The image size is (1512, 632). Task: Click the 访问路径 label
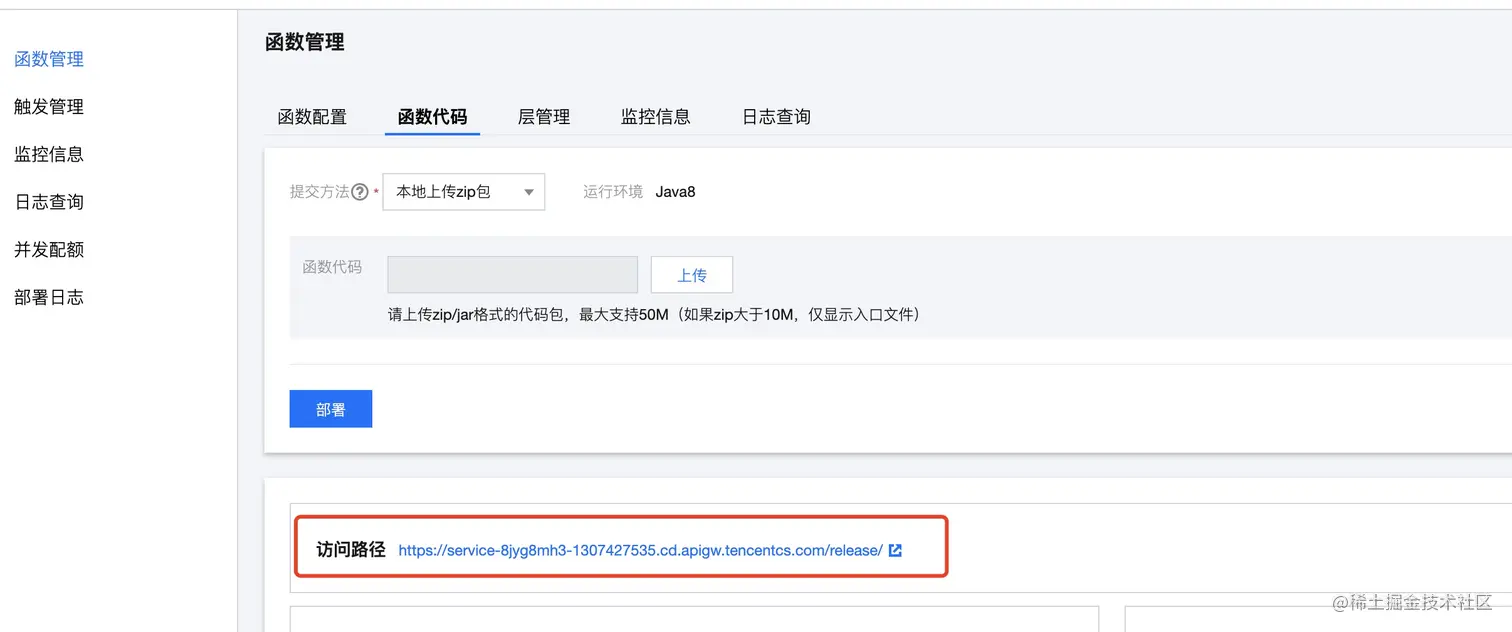pyautogui.click(x=351, y=550)
